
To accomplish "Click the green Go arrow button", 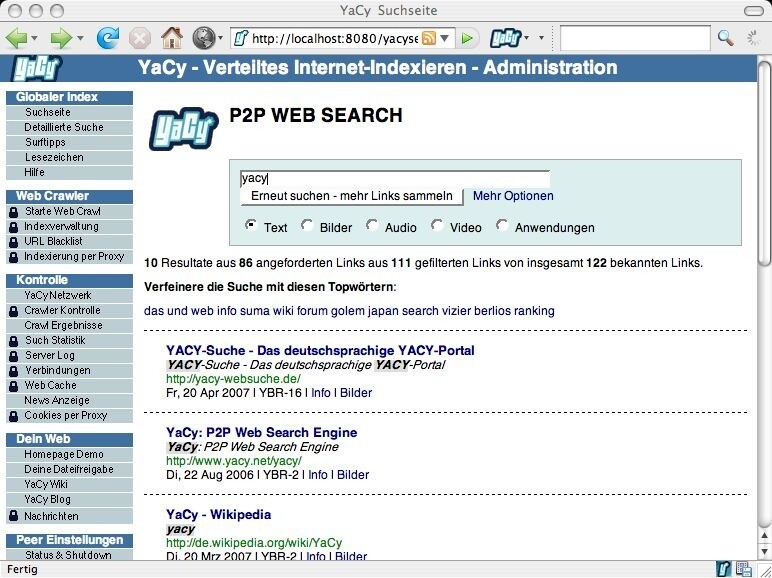I will point(467,38).
